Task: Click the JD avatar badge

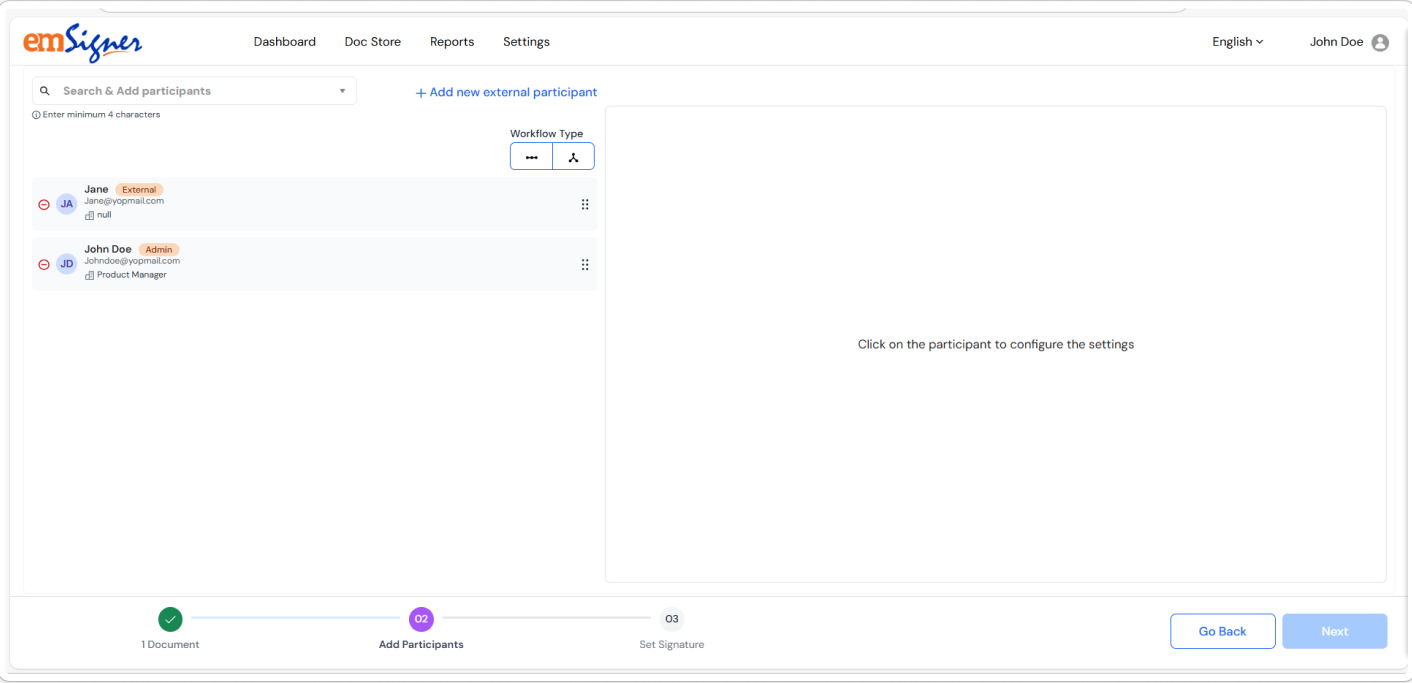Action: (66, 265)
